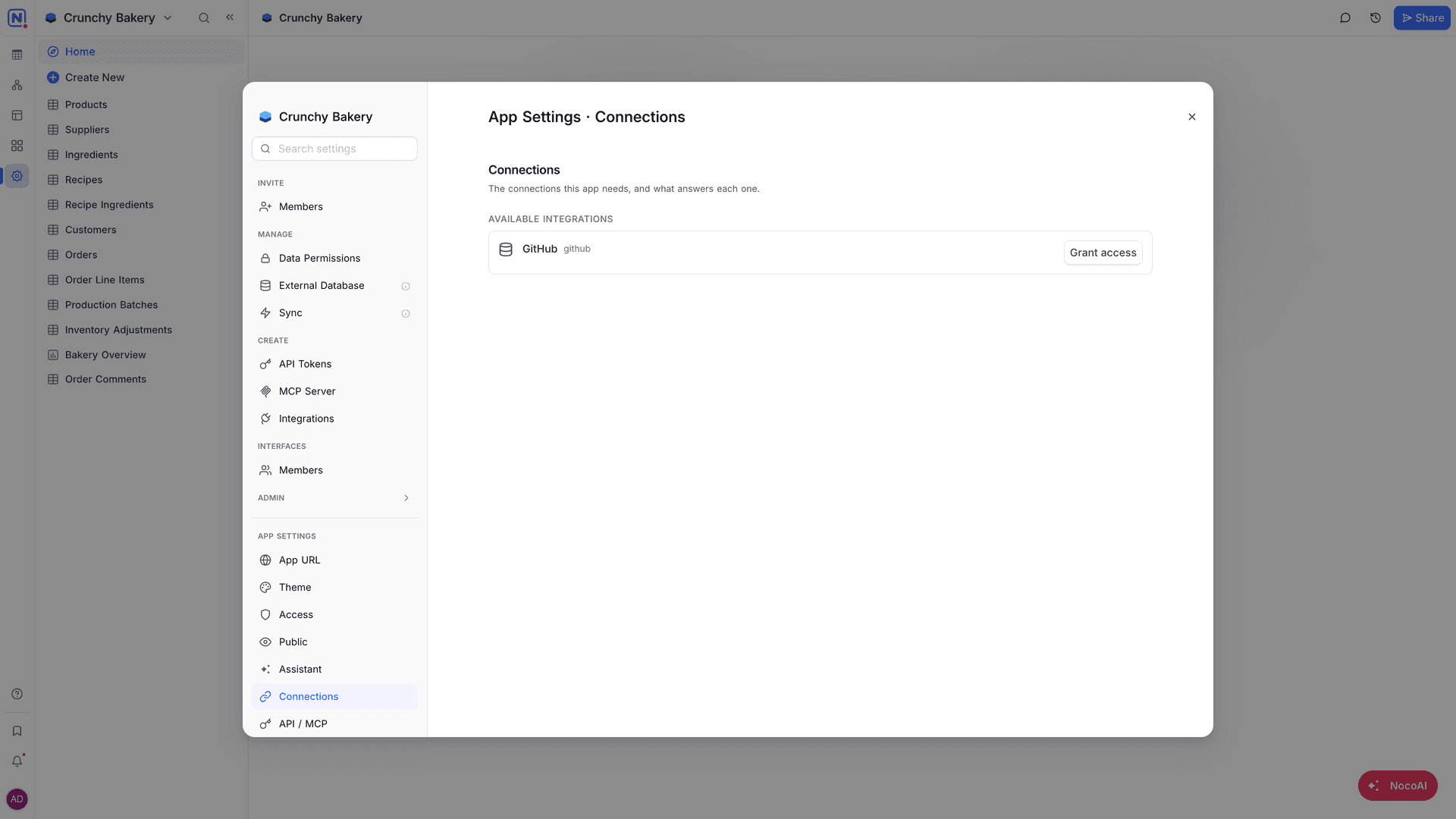This screenshot has height=819, width=1456.
Task: Expand the ADMIN section chevron
Action: click(x=406, y=498)
